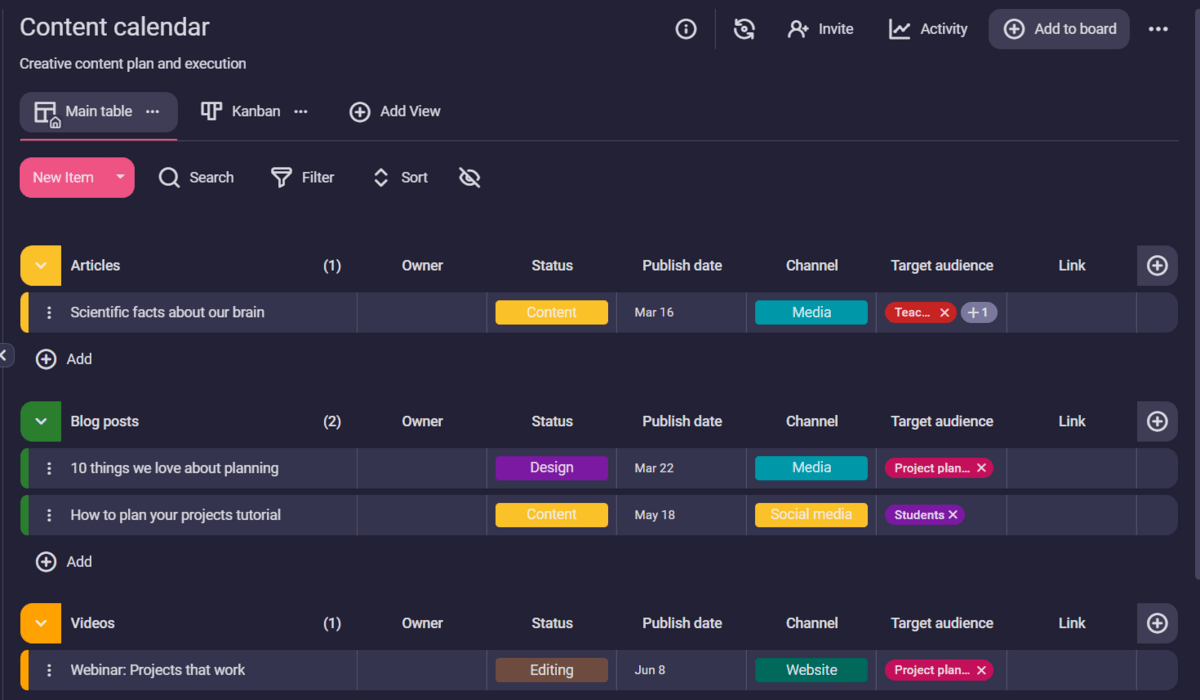Click the purple Design status label
This screenshot has height=700, width=1200.
click(551, 468)
